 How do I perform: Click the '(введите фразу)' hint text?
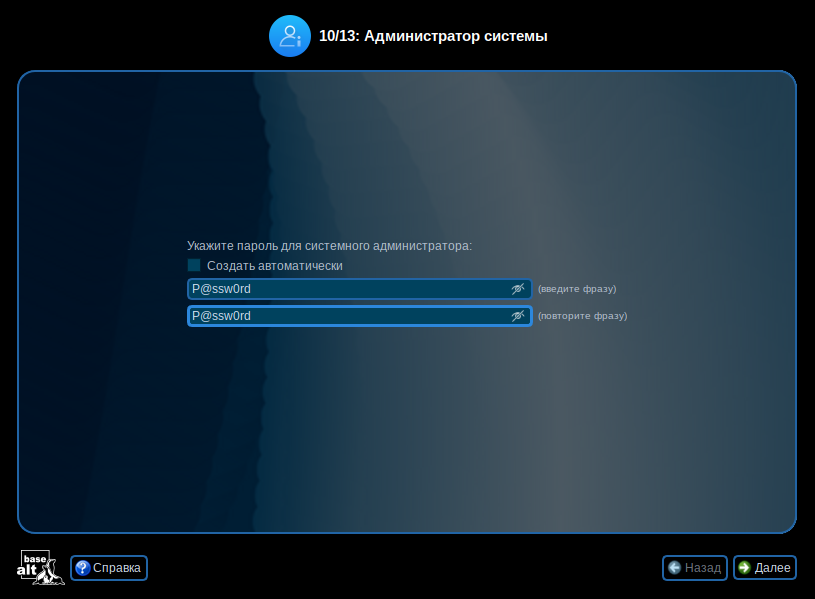[577, 289]
